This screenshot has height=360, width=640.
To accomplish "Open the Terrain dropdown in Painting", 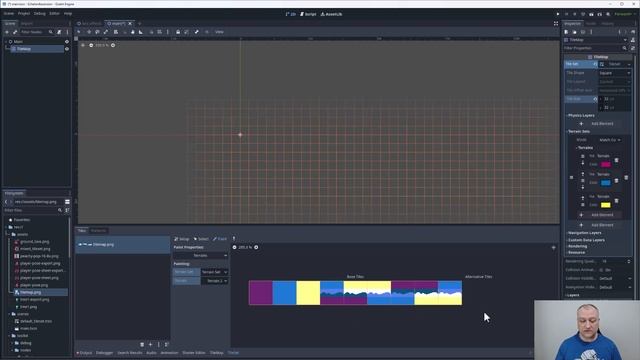I will point(214,281).
